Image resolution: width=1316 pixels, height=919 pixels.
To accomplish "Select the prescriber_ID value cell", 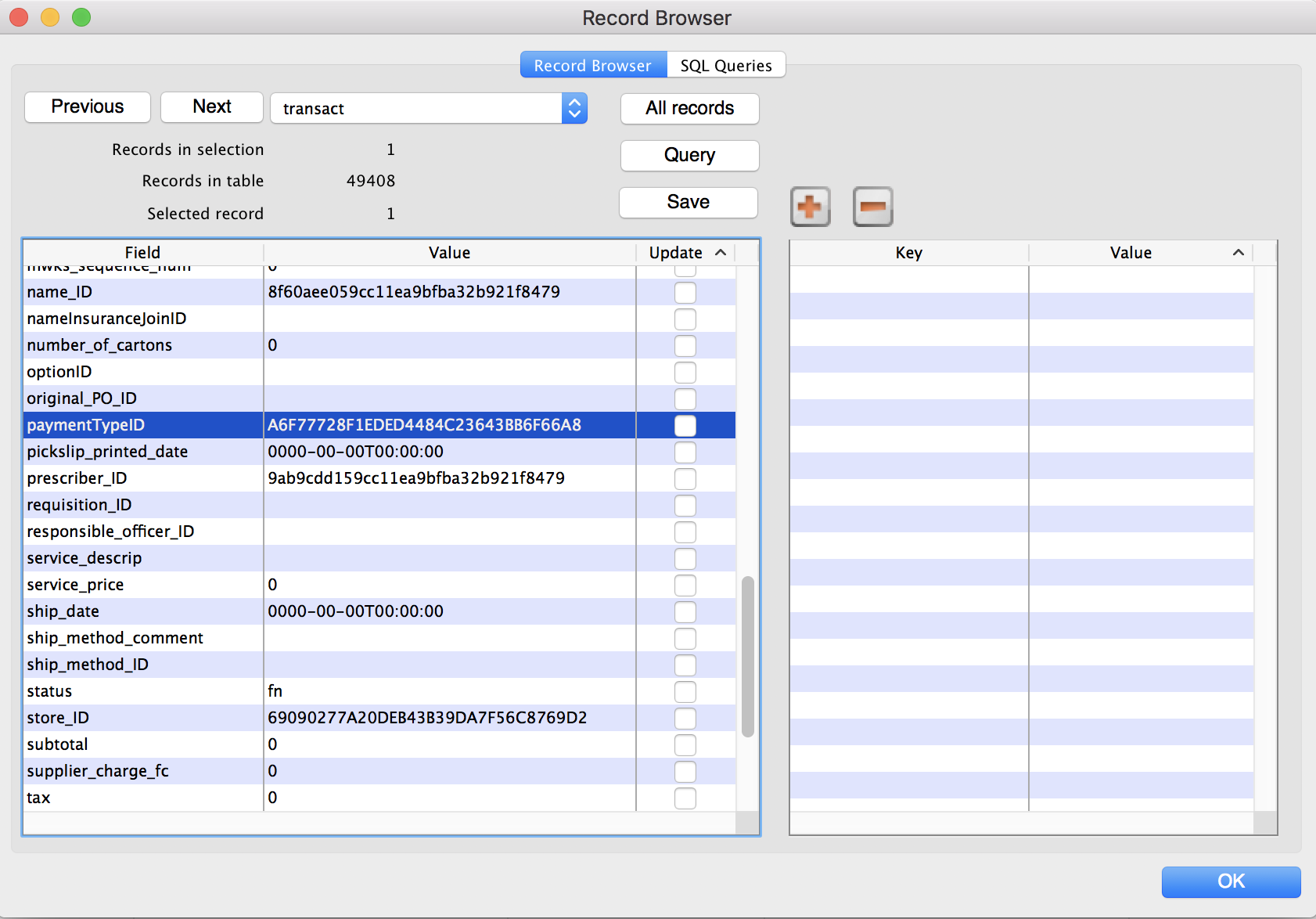I will pos(450,478).
